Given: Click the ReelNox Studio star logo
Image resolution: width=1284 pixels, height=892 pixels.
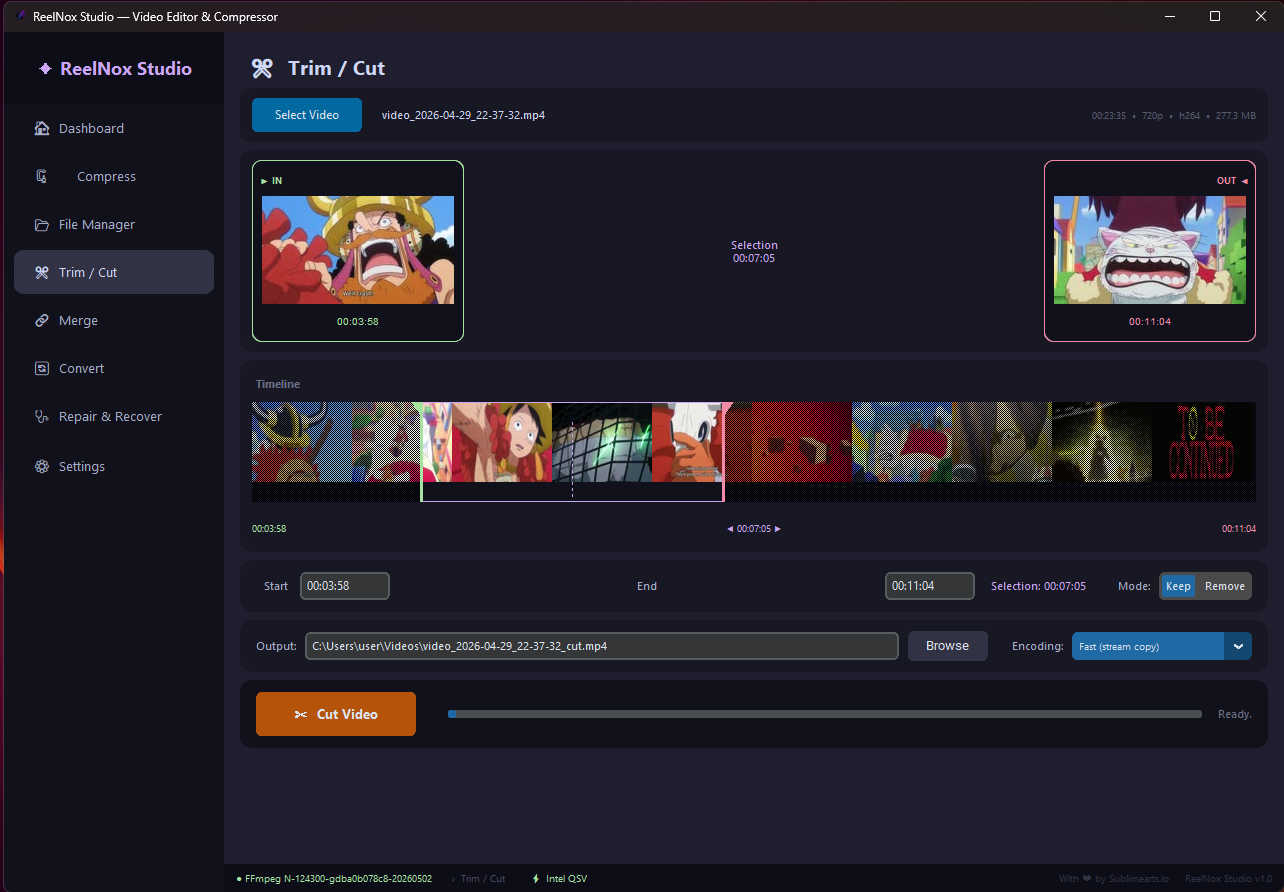Looking at the screenshot, I should pos(45,69).
